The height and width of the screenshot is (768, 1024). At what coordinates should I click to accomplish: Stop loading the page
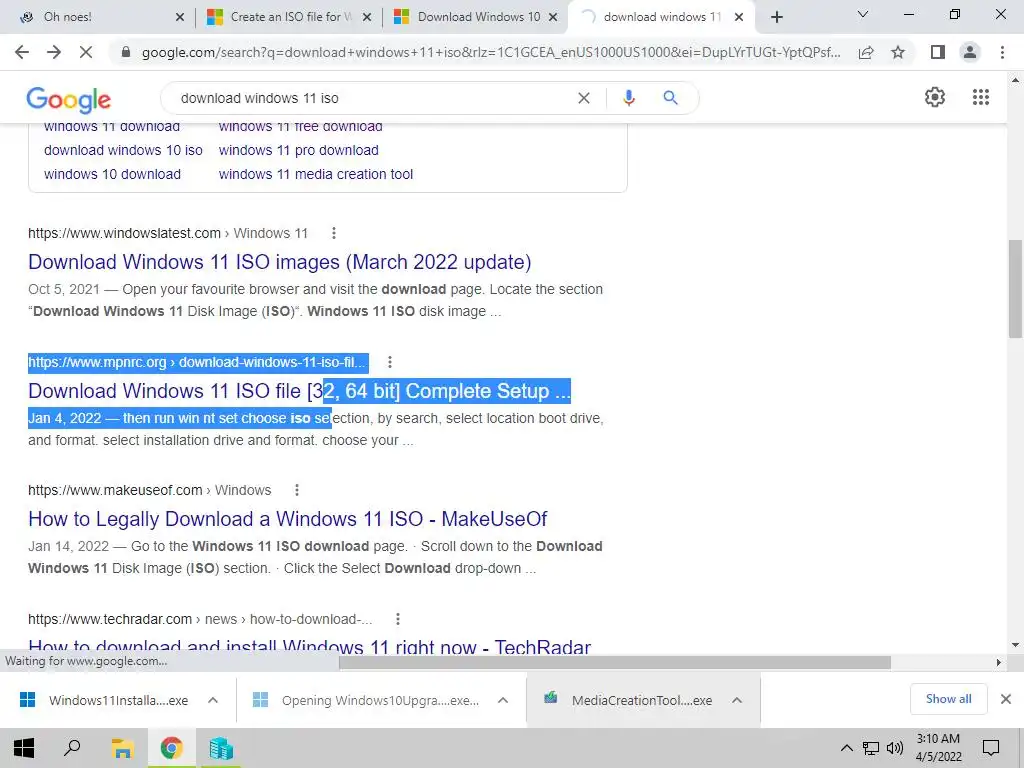[x=86, y=52]
